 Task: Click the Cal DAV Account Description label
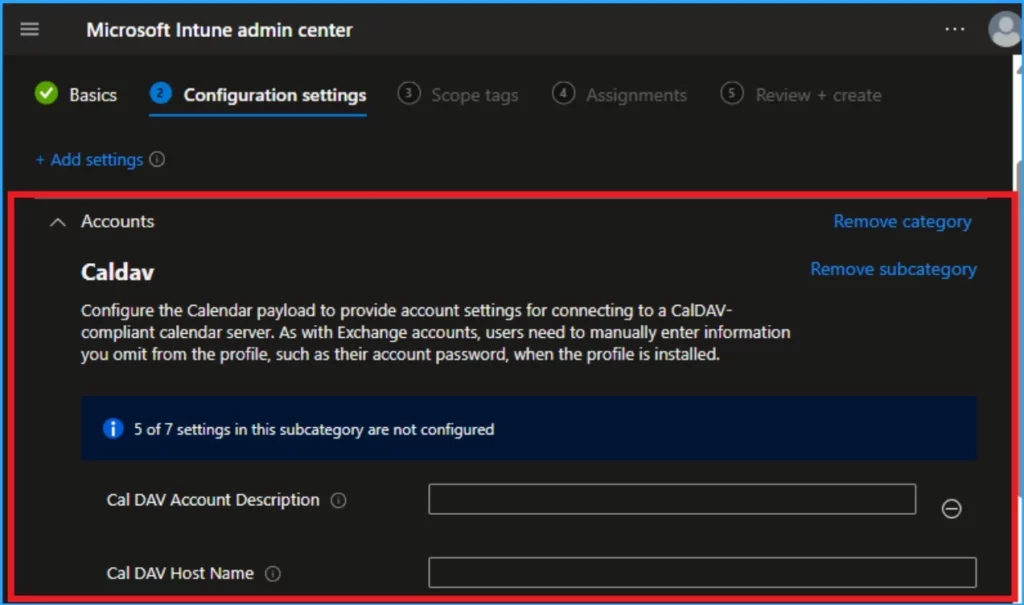tap(213, 500)
